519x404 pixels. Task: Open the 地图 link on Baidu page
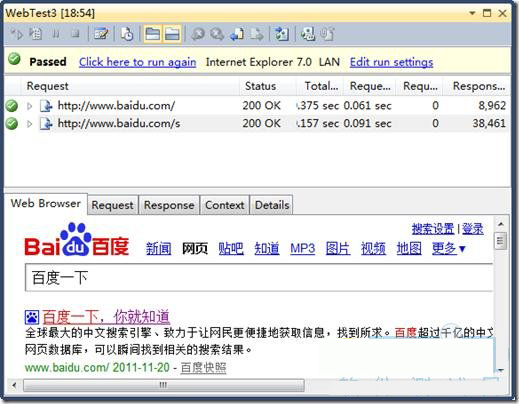click(409, 249)
